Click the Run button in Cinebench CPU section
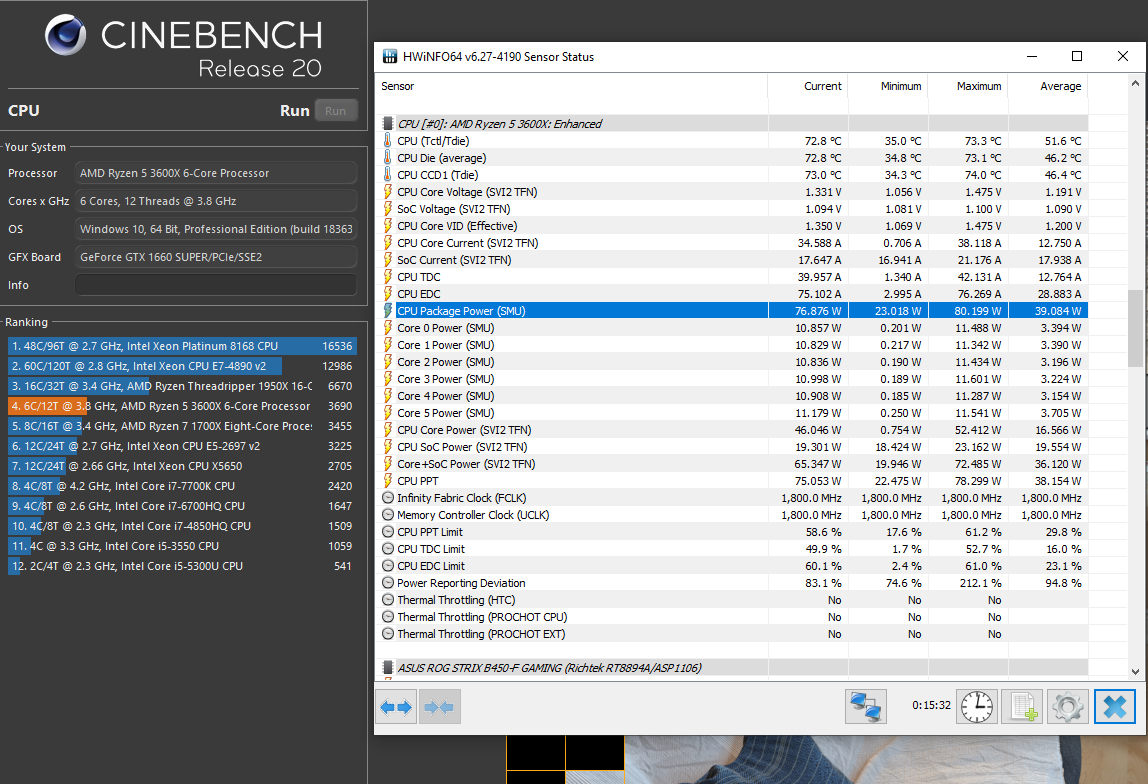 point(335,111)
